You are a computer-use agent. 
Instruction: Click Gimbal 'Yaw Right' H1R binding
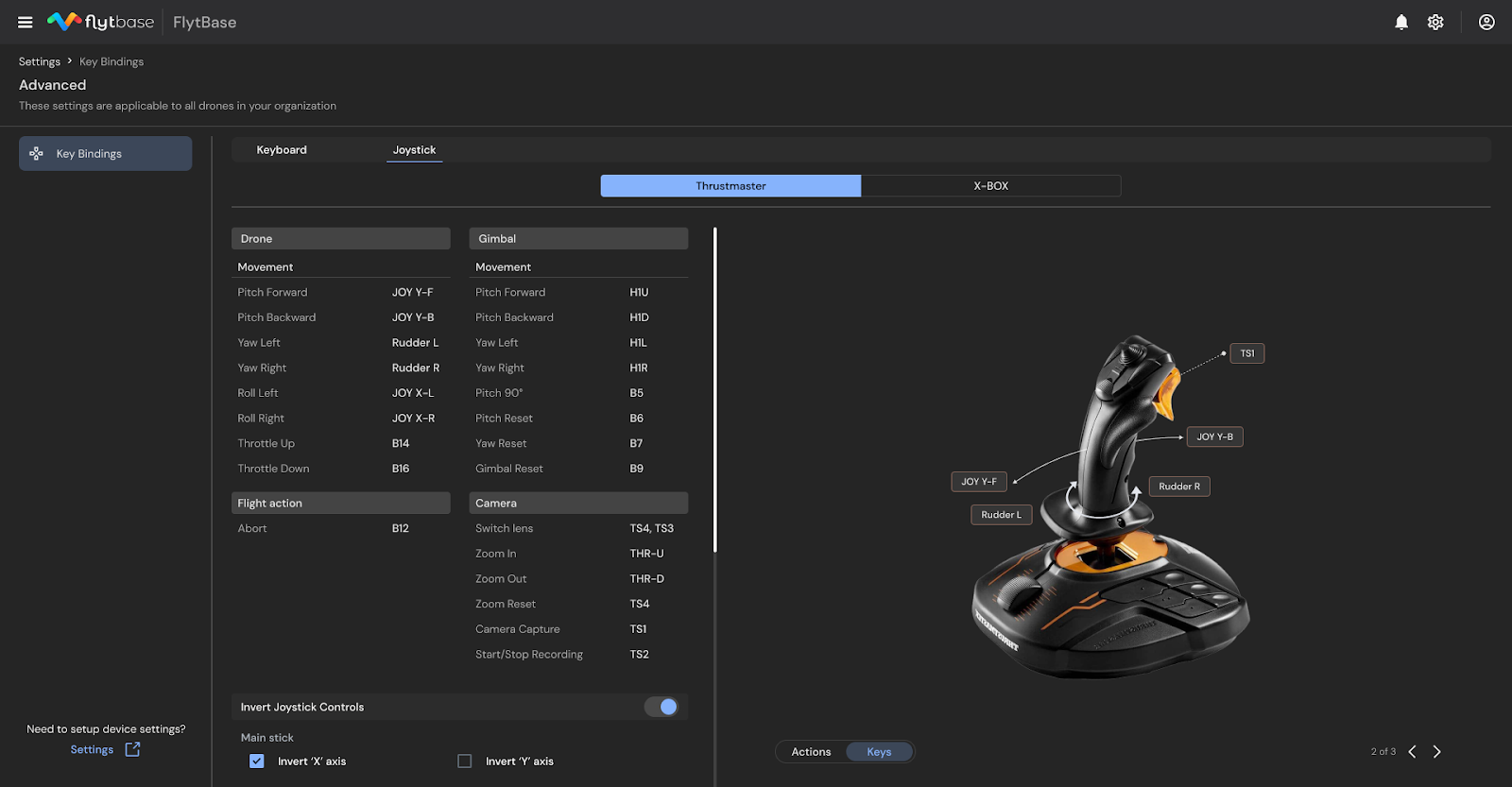click(x=639, y=368)
